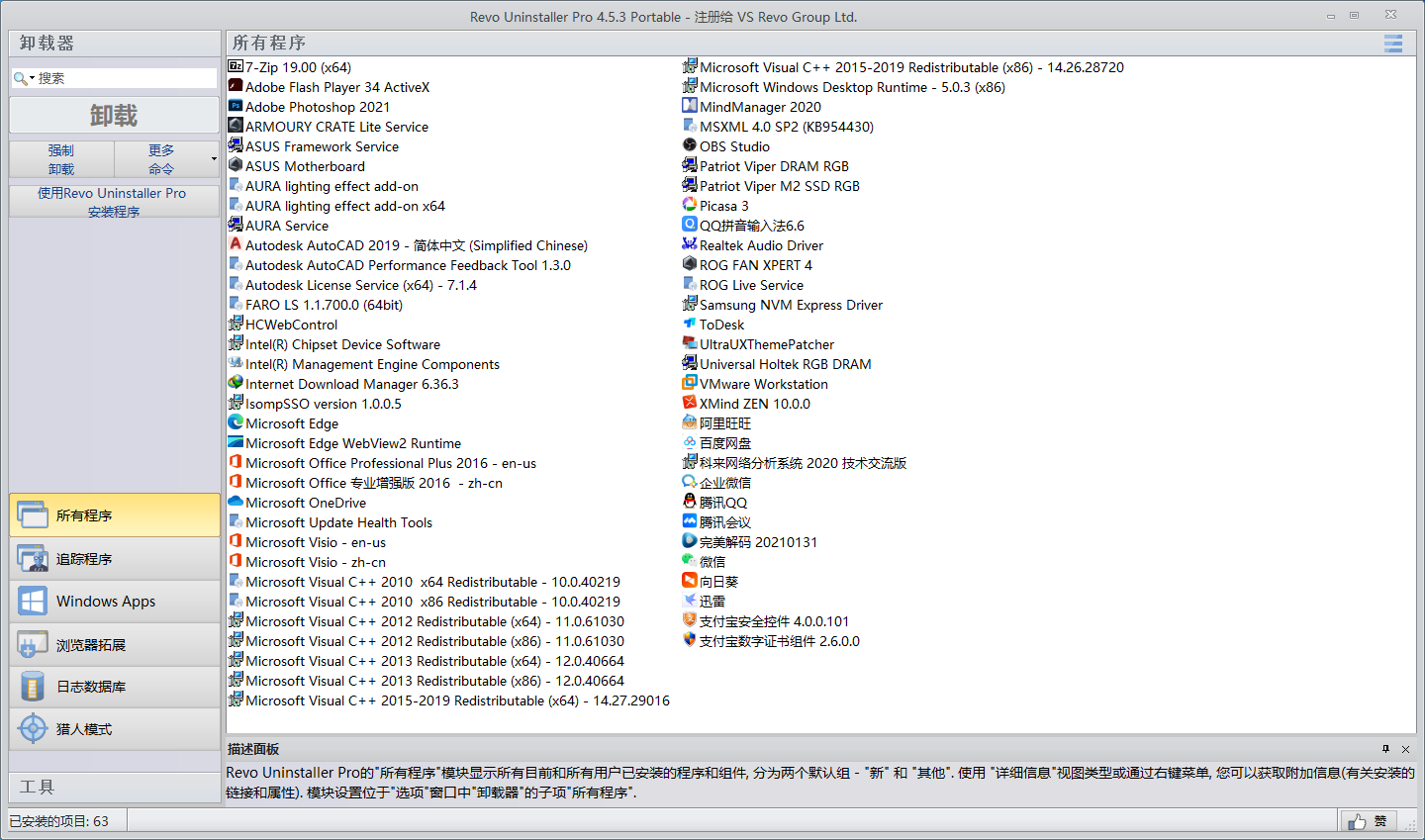Image resolution: width=1425 pixels, height=840 pixels.
Task: Close the 描述面板 description panel
Action: pos(1405,749)
